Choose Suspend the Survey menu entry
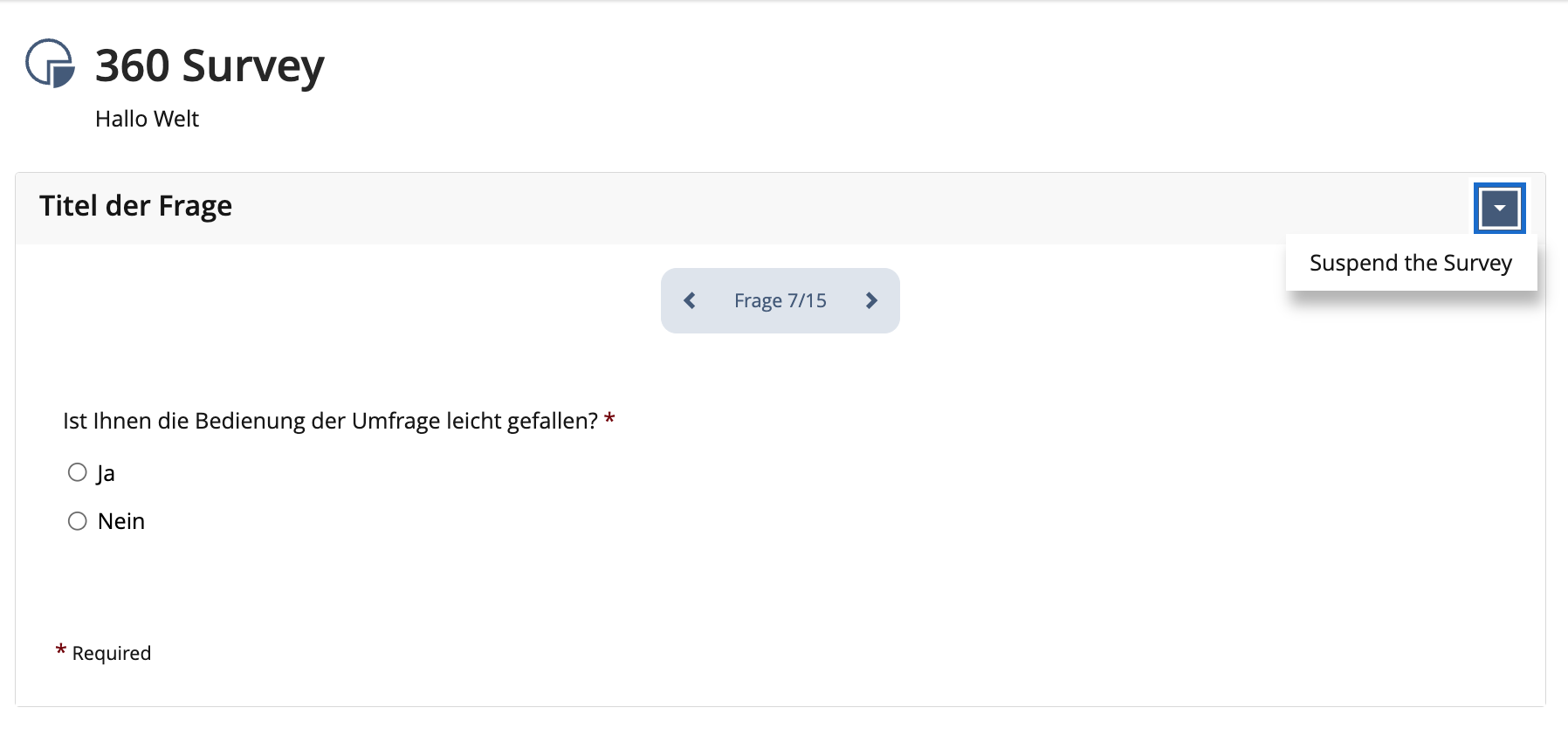Screen dimensions: 1568x742 point(1410,263)
